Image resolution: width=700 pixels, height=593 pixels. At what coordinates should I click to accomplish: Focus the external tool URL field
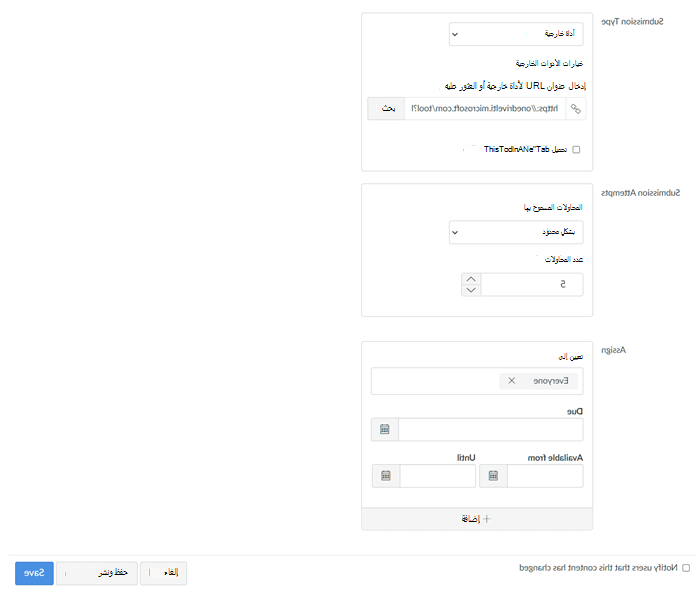(x=485, y=109)
